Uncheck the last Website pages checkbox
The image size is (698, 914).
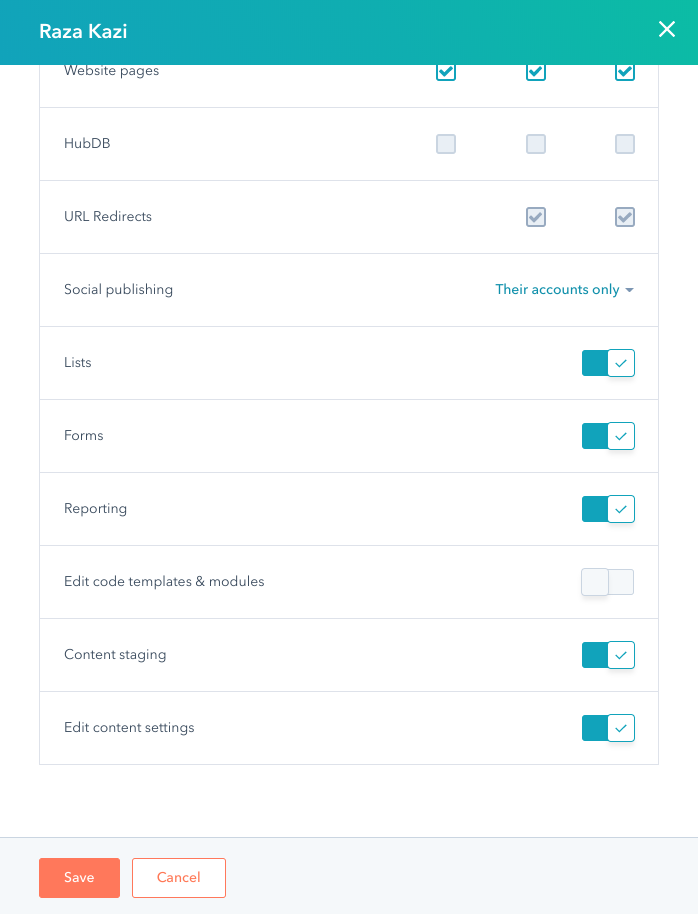click(x=625, y=71)
